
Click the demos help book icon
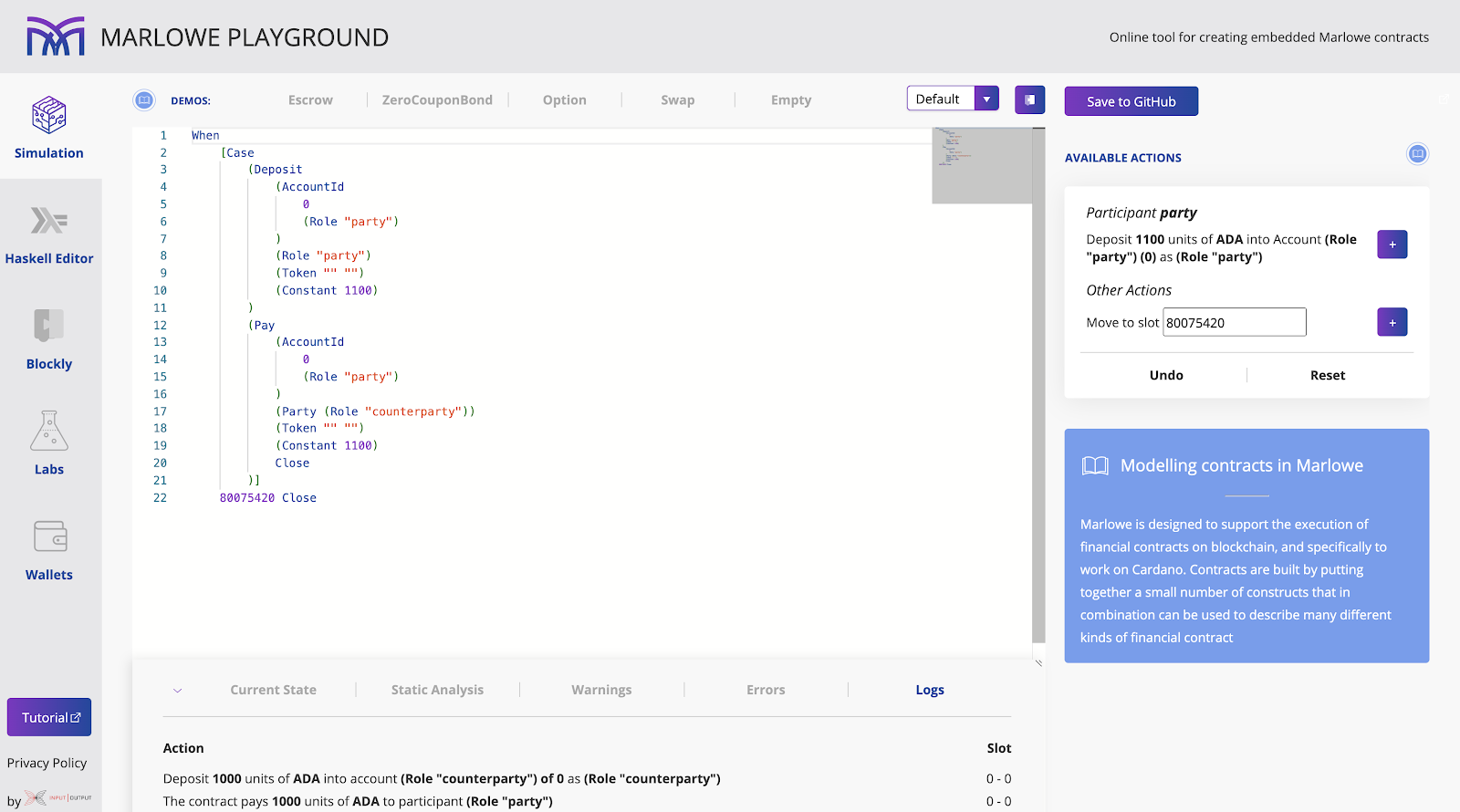(144, 99)
